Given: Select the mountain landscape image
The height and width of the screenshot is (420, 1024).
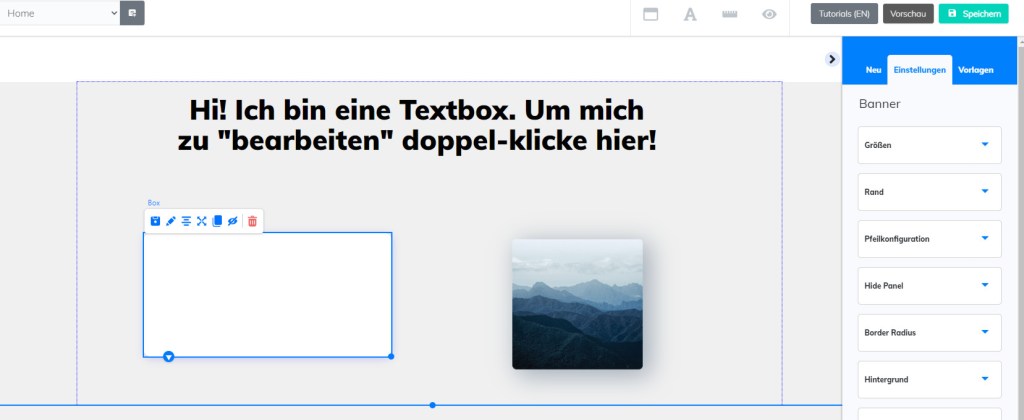Looking at the screenshot, I should pyautogui.click(x=577, y=304).
